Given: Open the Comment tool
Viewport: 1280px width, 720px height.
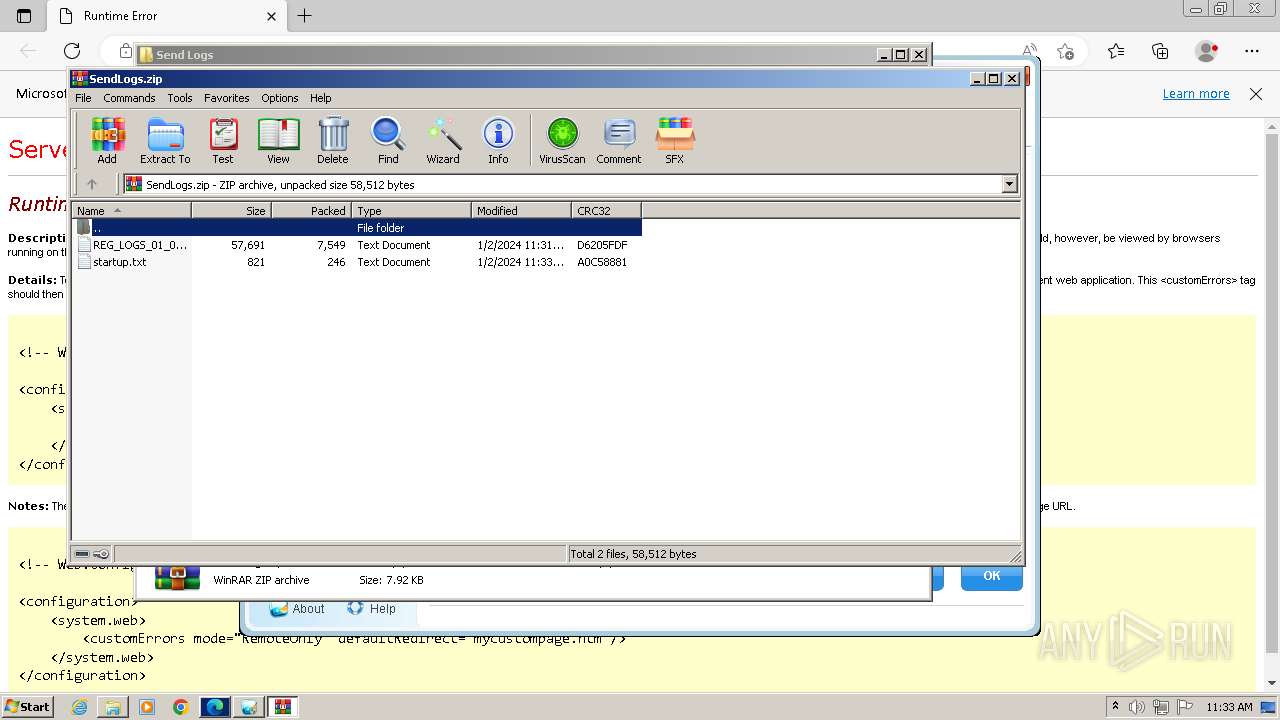Looking at the screenshot, I should (619, 140).
